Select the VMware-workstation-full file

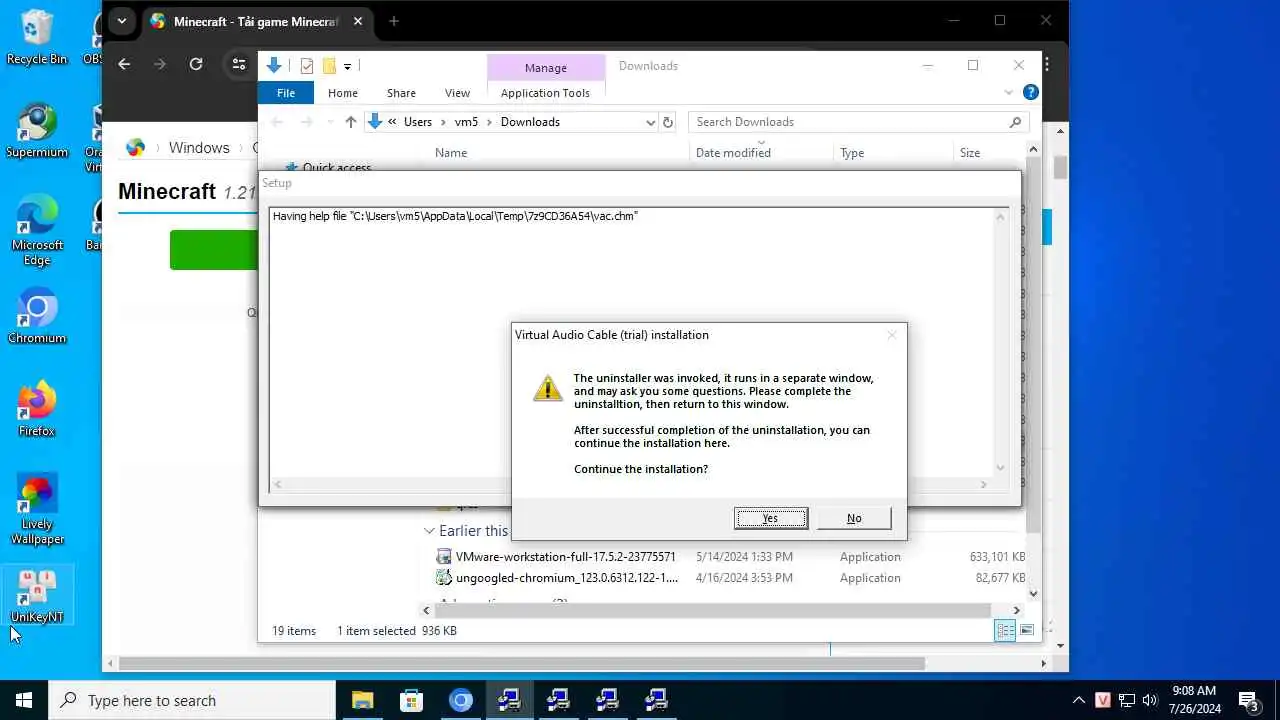coord(565,557)
